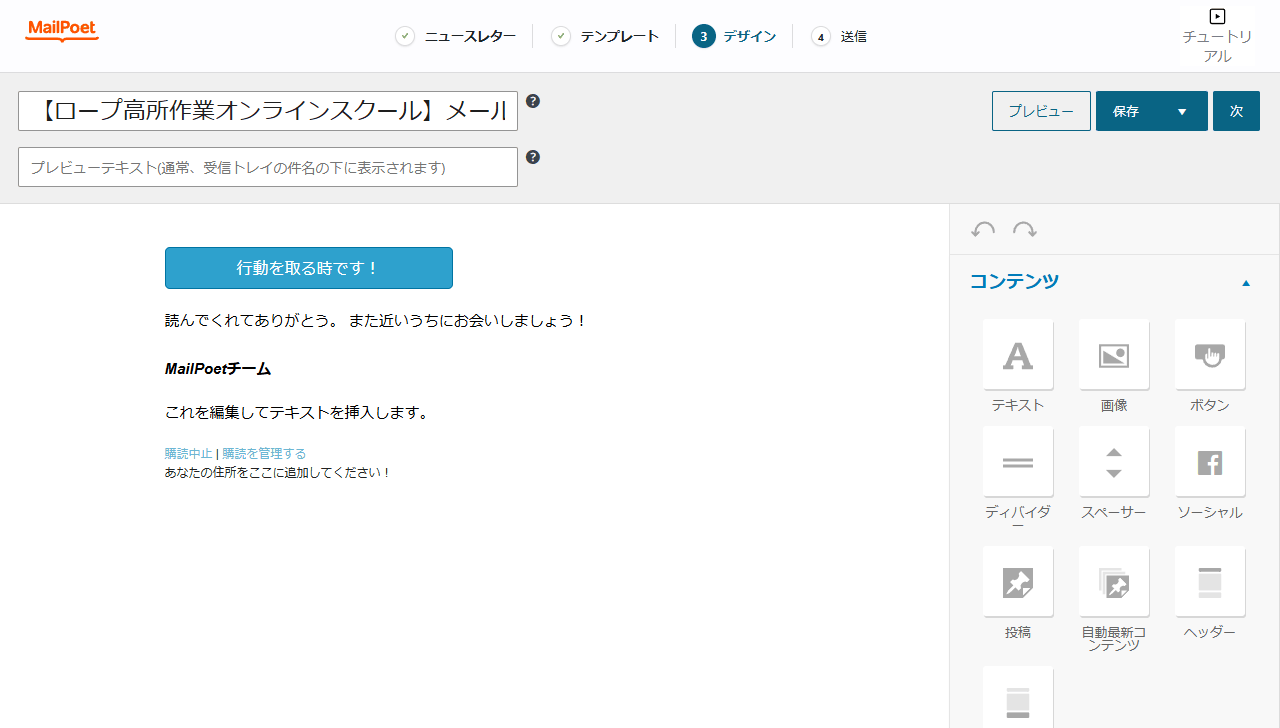Select the Button (ボタン) content block
This screenshot has height=728, width=1280.
click(1210, 355)
